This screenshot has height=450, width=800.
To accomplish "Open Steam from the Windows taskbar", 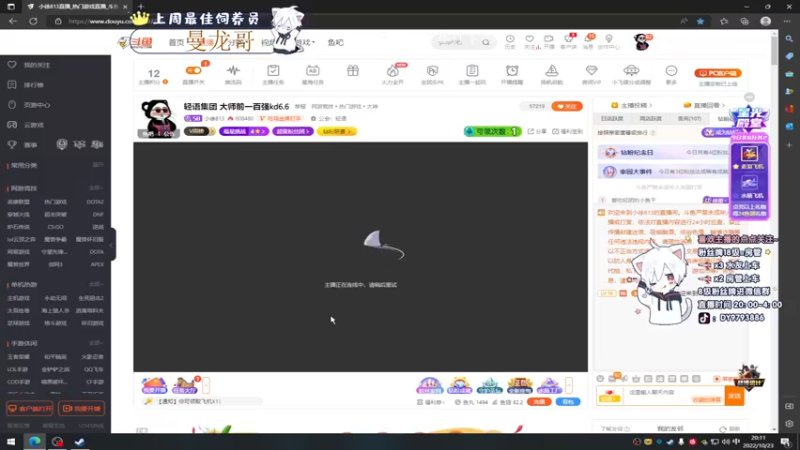I will (x=79, y=441).
